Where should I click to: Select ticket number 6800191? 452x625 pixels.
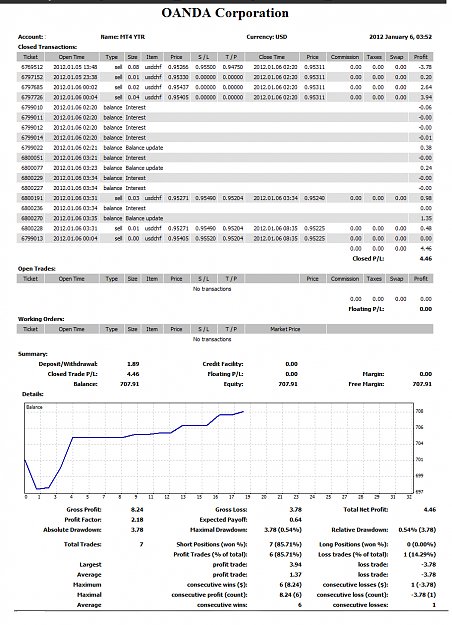click(32, 198)
